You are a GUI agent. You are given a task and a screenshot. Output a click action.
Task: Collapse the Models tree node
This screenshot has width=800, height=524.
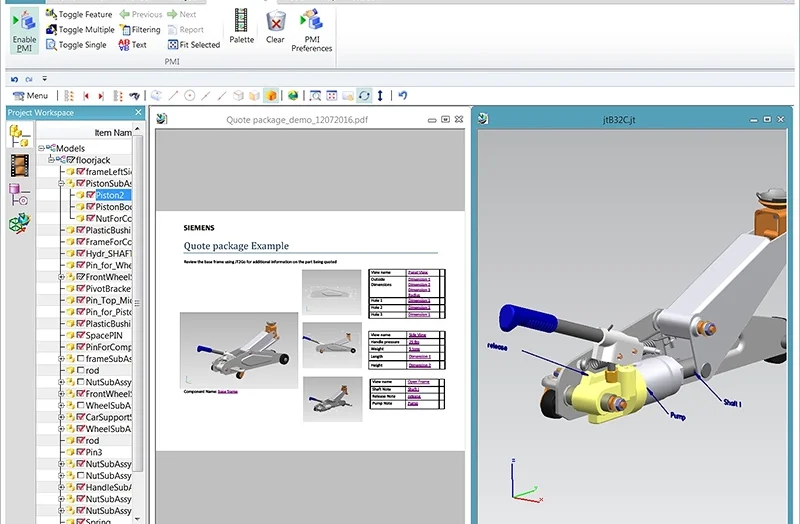point(42,148)
